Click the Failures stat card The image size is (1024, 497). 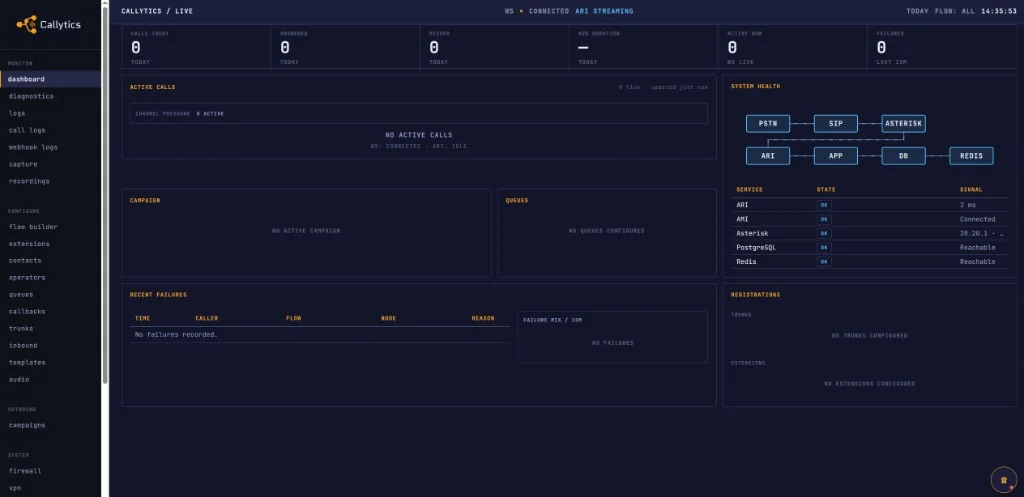(x=942, y=47)
